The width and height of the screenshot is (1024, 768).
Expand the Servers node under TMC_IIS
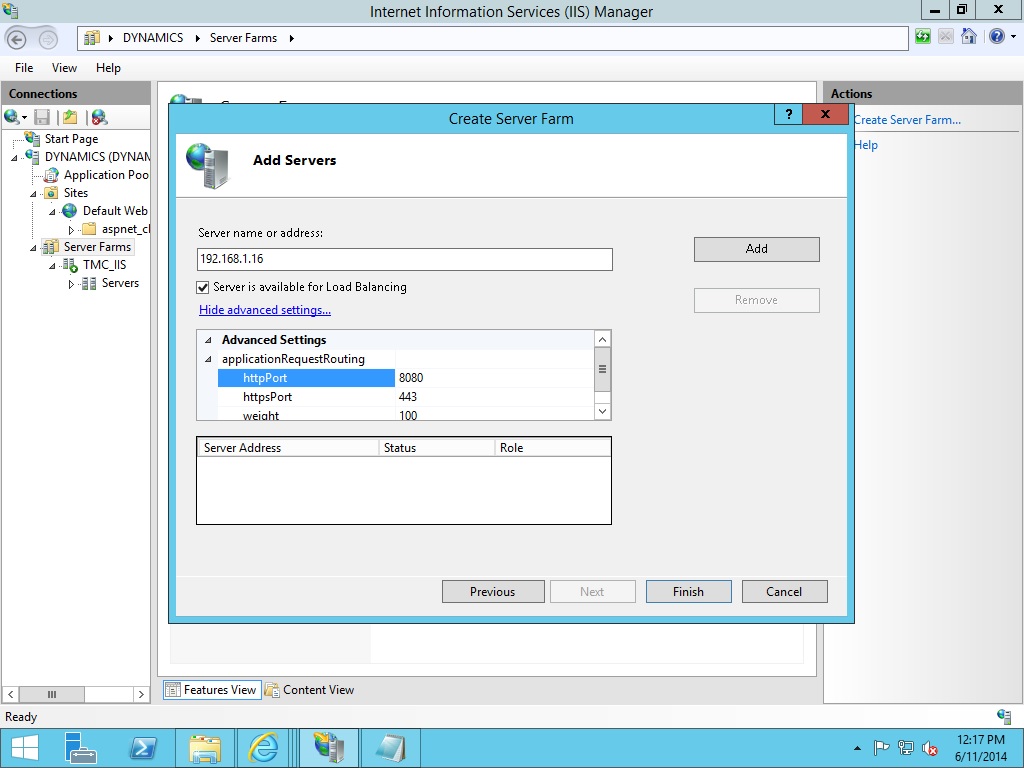click(70, 283)
